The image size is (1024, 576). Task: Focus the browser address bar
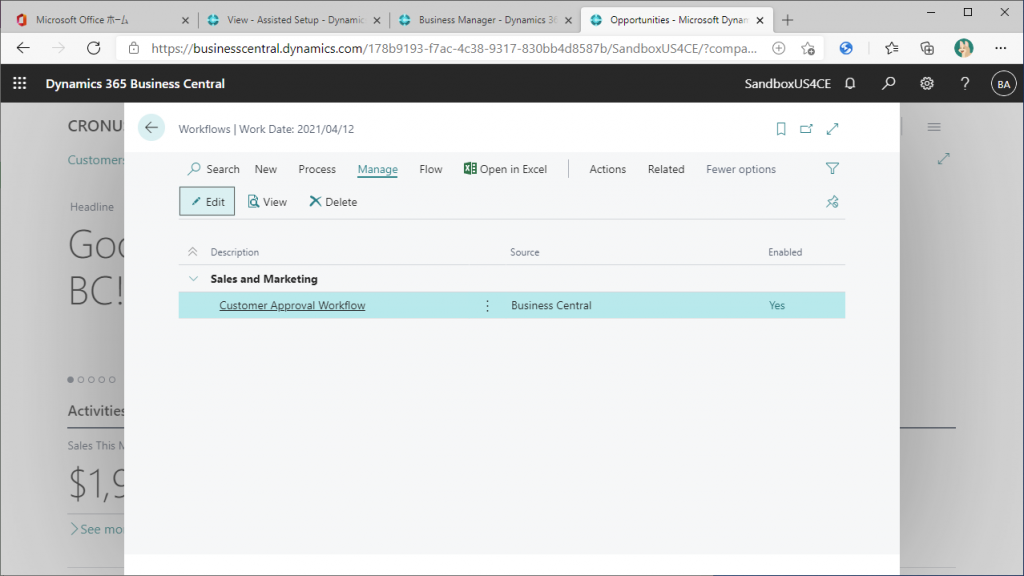click(x=454, y=48)
